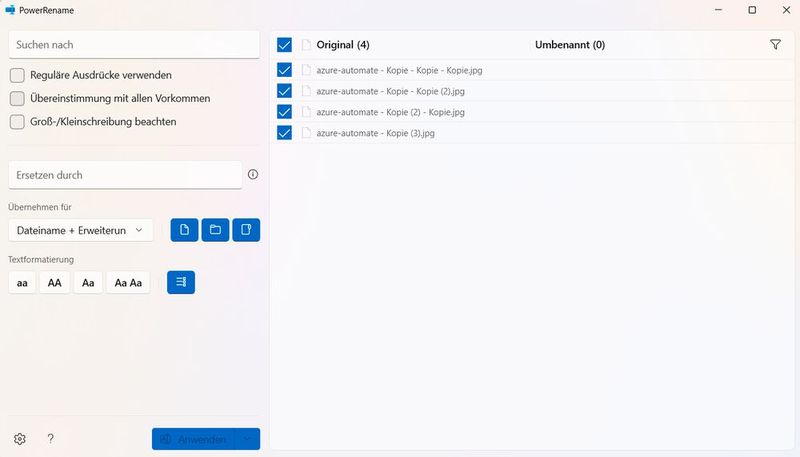Enable Groß-/Kleinschreibung beachten checkbox

(17, 122)
